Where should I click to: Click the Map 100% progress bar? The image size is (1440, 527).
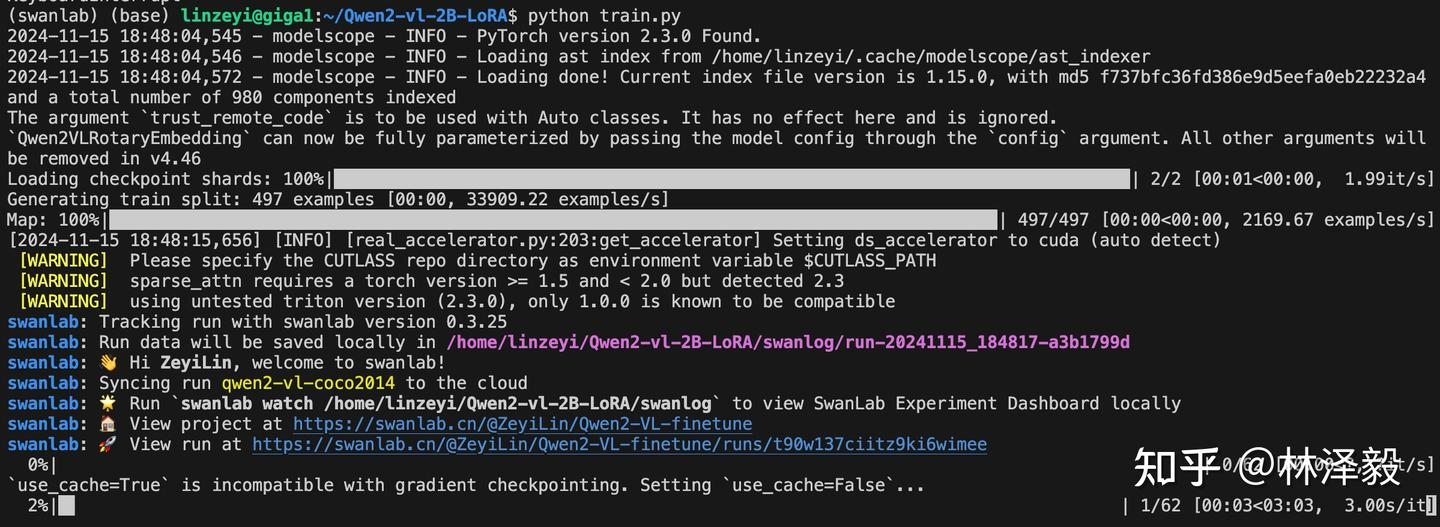tap(553, 220)
